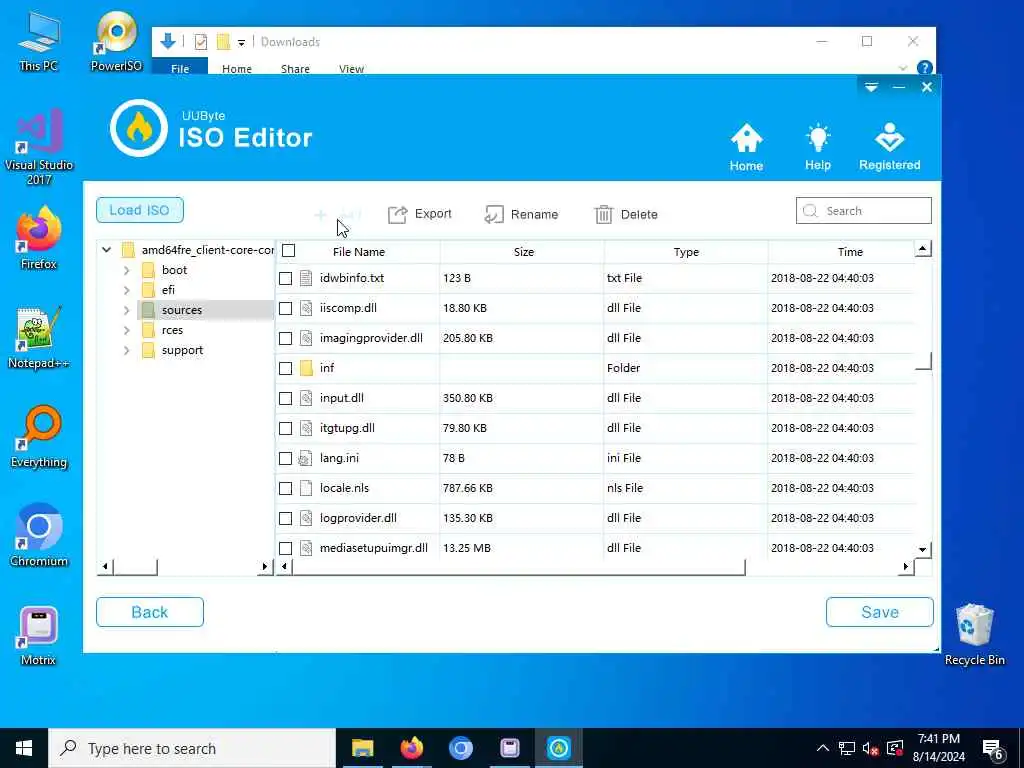Check the box for lang.ini

coord(285,458)
